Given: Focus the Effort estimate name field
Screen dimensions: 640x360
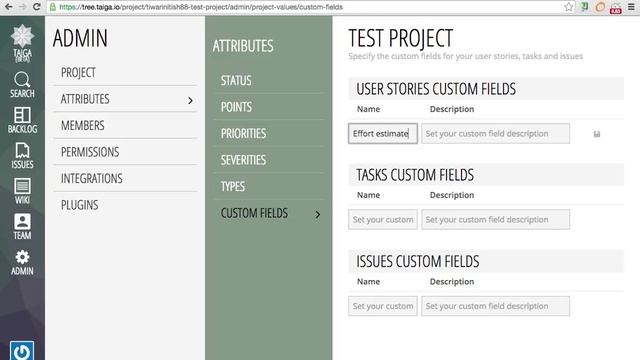Looking at the screenshot, I should (x=383, y=133).
